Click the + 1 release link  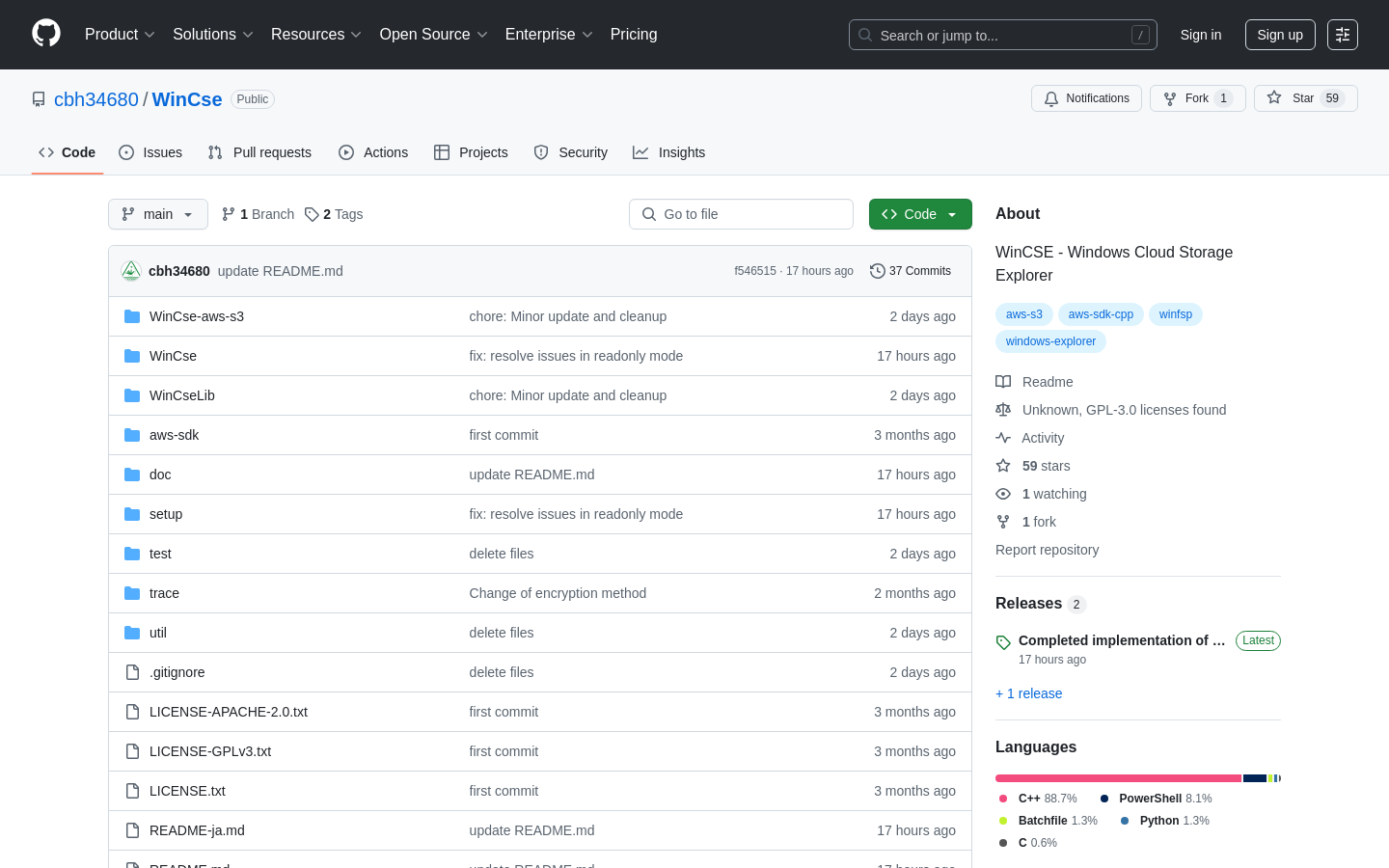point(1028,693)
